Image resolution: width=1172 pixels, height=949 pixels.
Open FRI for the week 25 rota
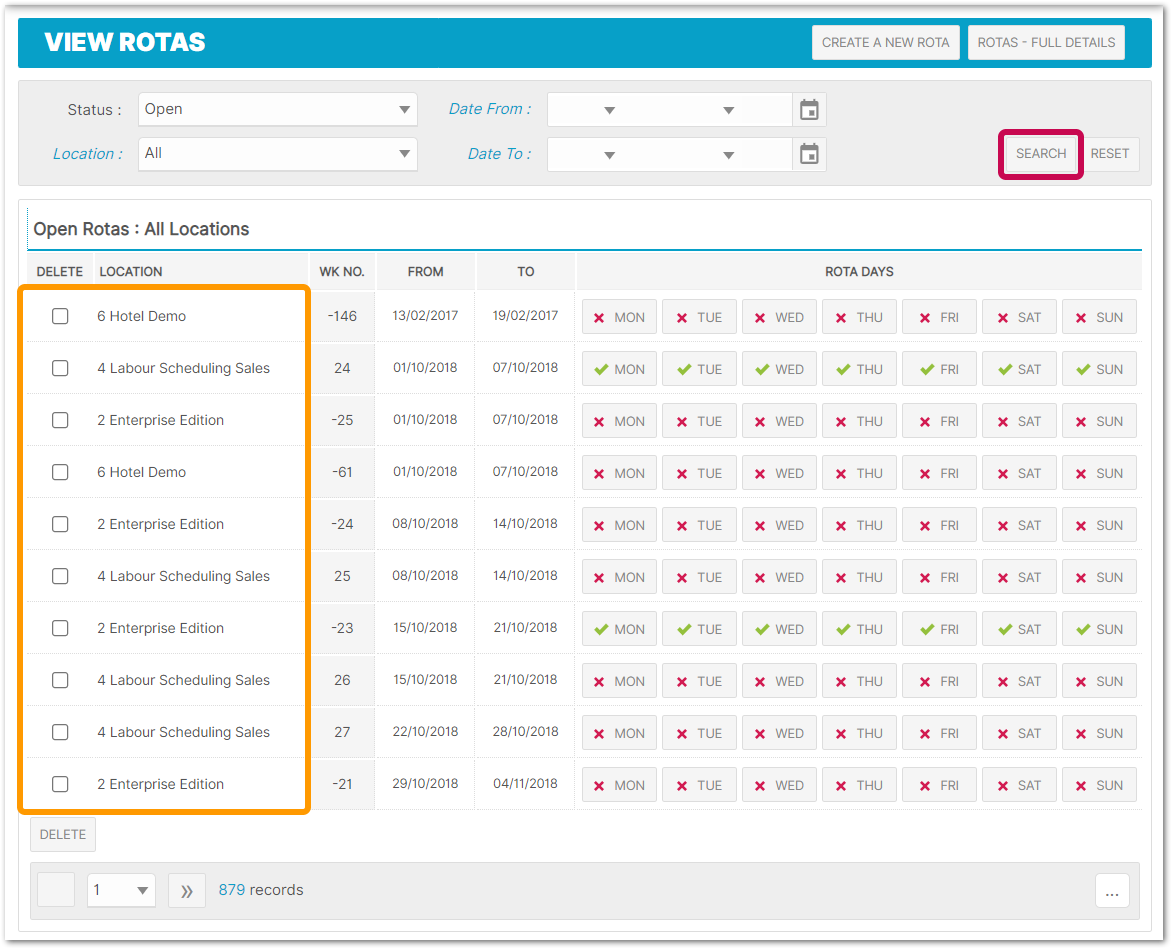click(940, 577)
